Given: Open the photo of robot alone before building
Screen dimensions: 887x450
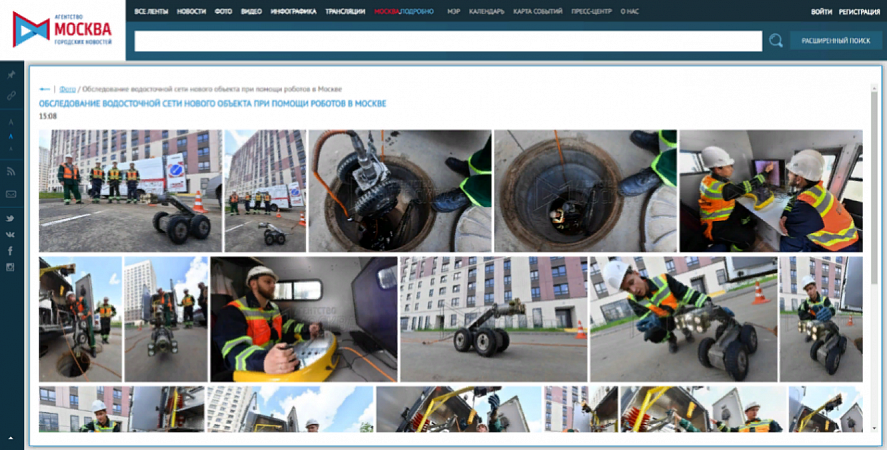Looking at the screenshot, I should click(494, 319).
